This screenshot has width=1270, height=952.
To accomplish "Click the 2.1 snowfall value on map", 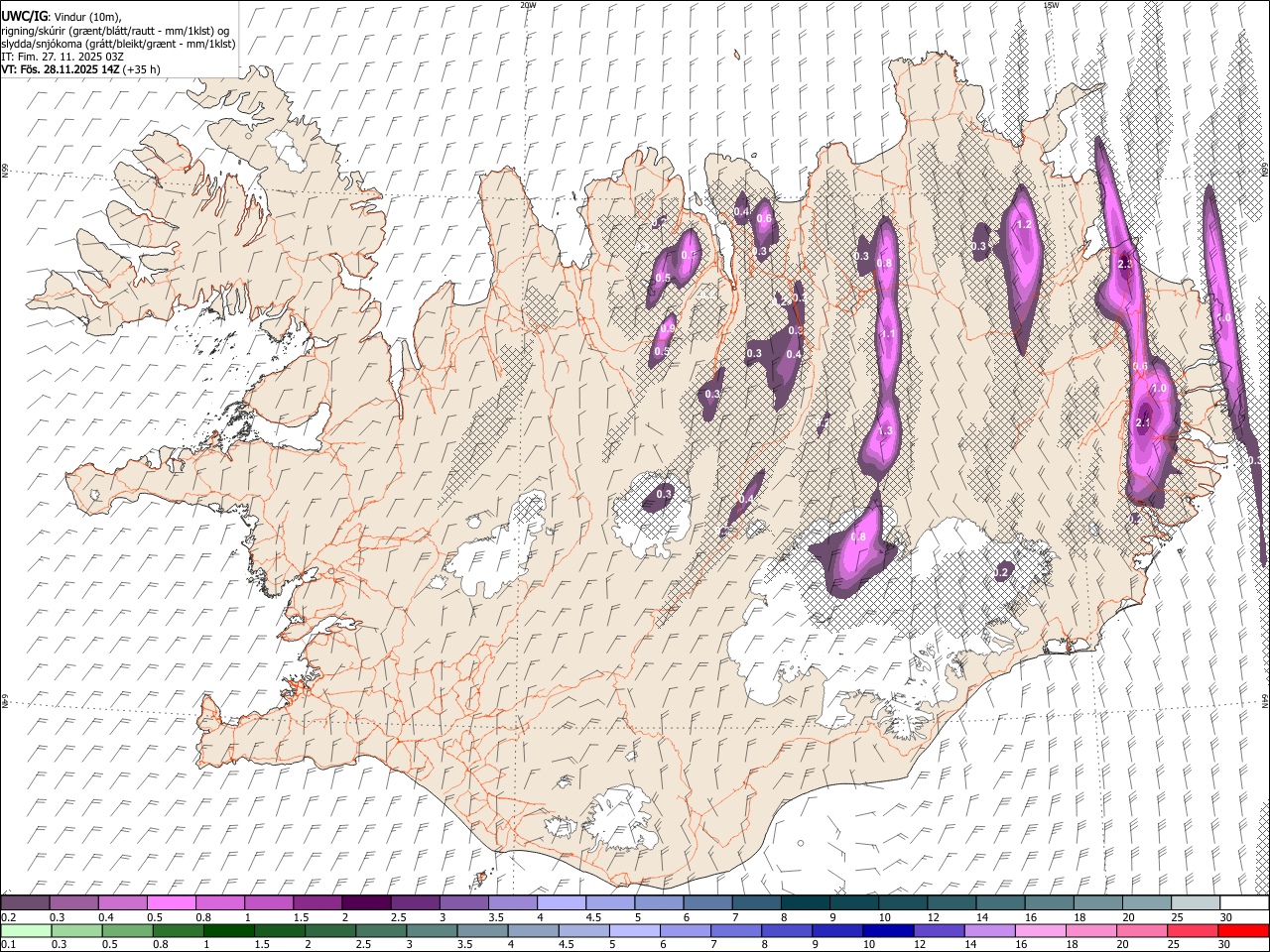I will click(1142, 423).
